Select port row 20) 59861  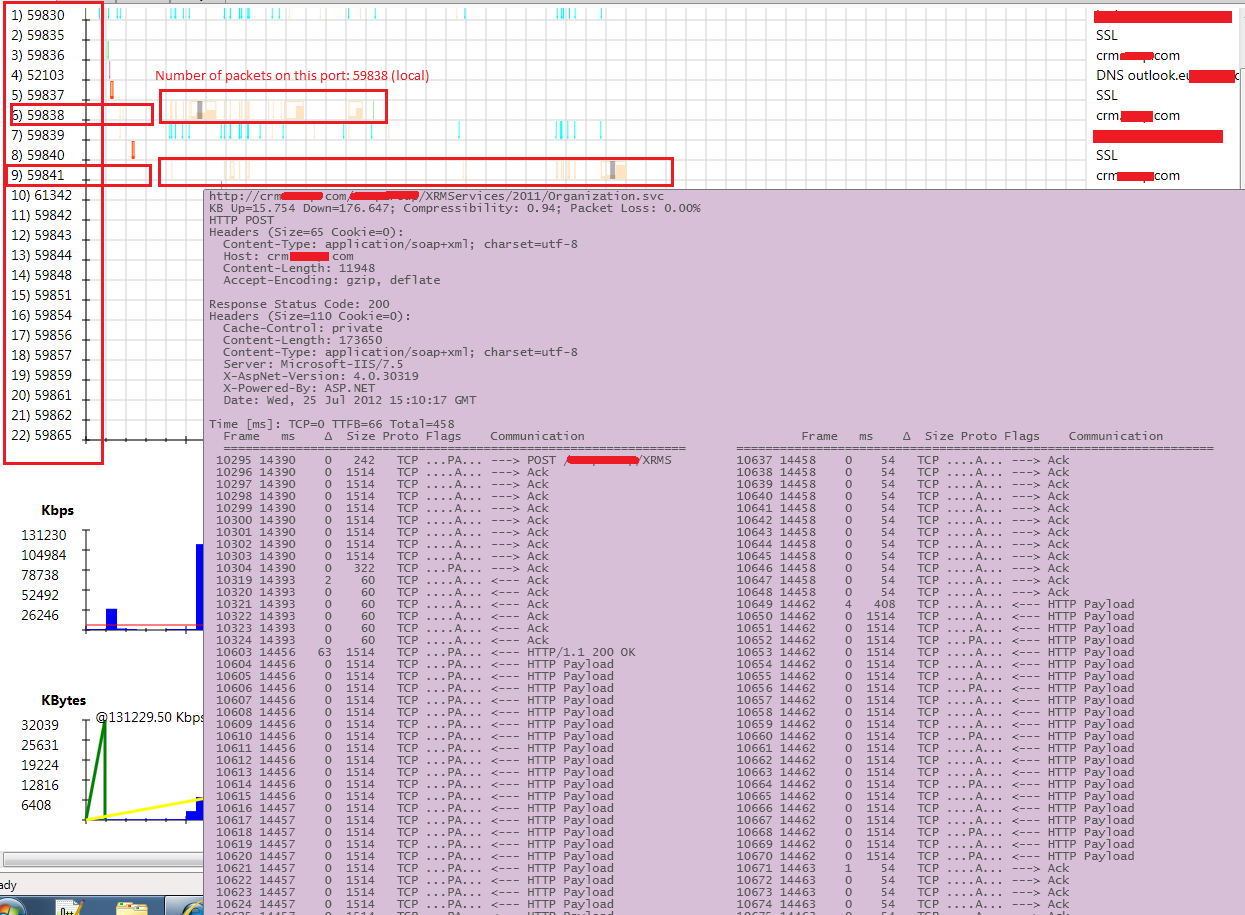point(42,395)
